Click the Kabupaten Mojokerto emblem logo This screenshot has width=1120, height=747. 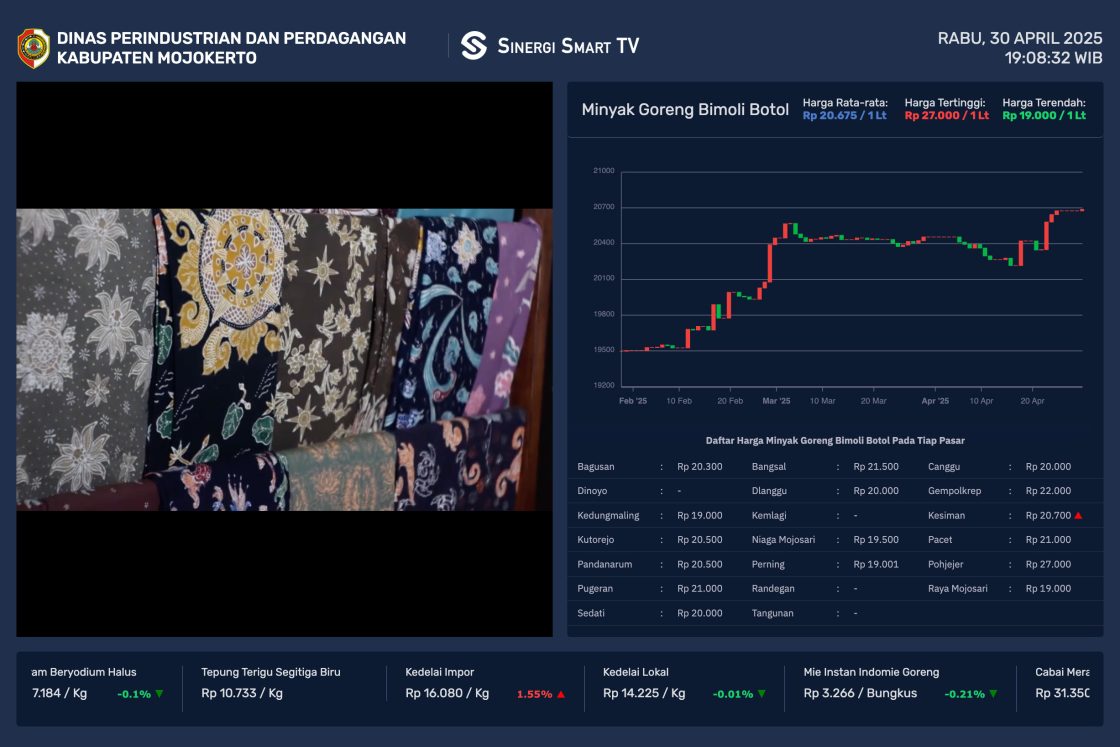coord(34,48)
